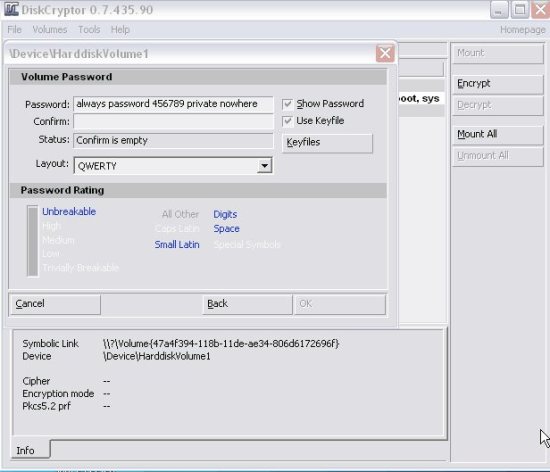Screen dimensions: 550x472
Task: Toggle the Use Keyfile checkbox
Action: click(287, 121)
